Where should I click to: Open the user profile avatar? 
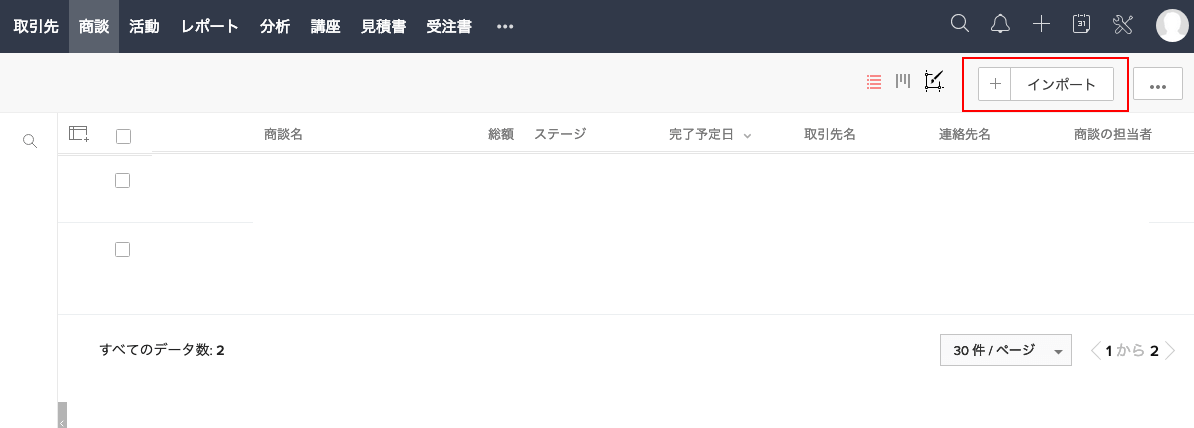[x=1172, y=25]
